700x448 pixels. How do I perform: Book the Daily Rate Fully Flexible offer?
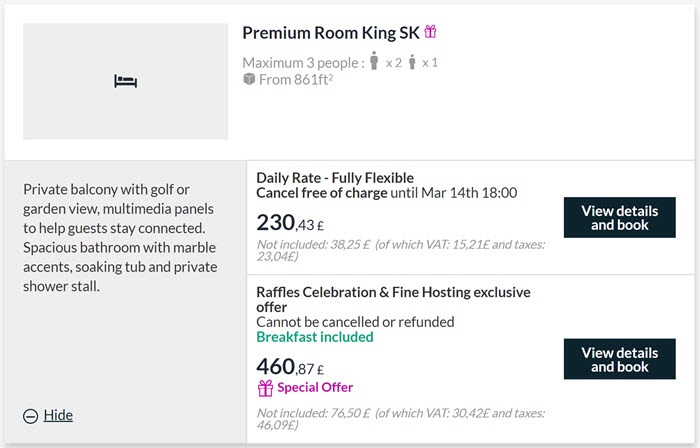pyautogui.click(x=619, y=217)
